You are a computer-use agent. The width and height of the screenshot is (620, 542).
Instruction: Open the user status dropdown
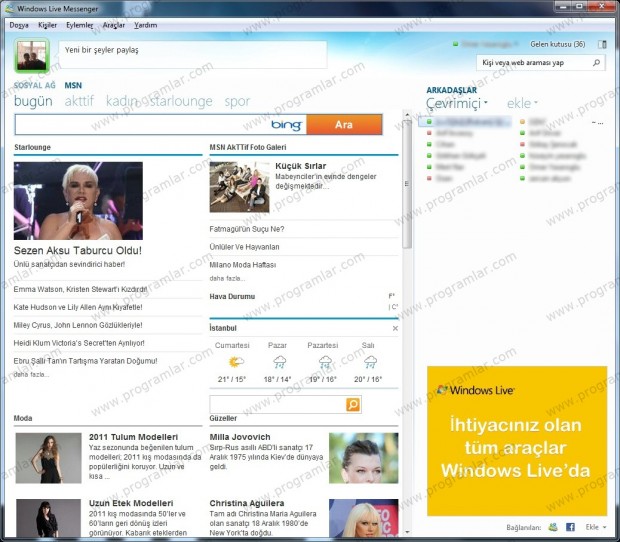[x=486, y=44]
